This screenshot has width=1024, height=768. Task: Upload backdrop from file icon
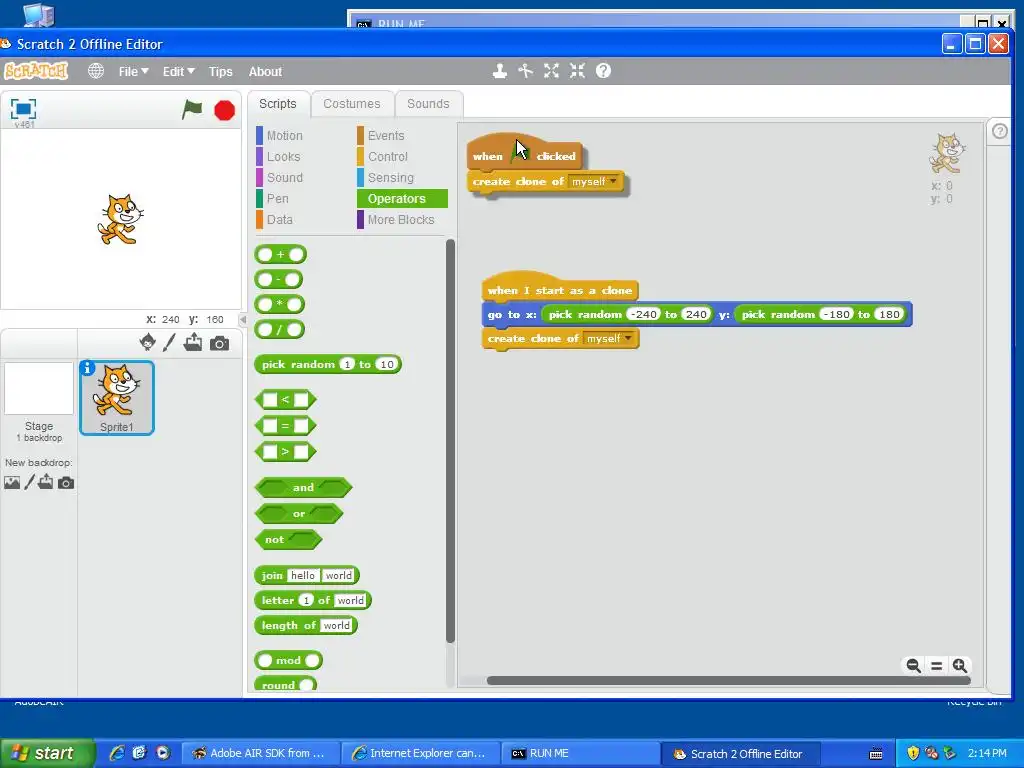[x=46, y=483]
